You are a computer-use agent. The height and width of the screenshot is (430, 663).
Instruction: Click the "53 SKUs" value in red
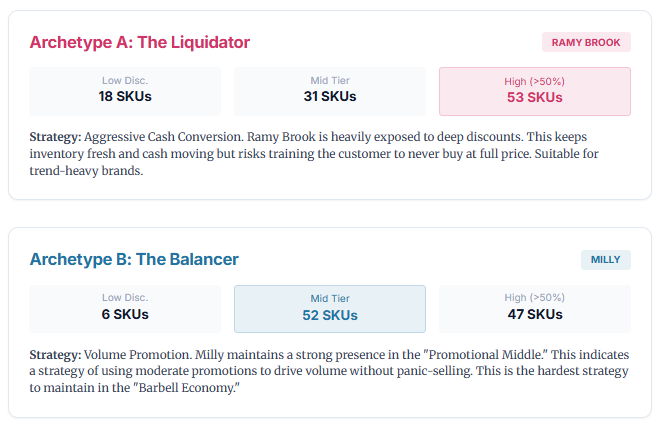pyautogui.click(x=535, y=98)
